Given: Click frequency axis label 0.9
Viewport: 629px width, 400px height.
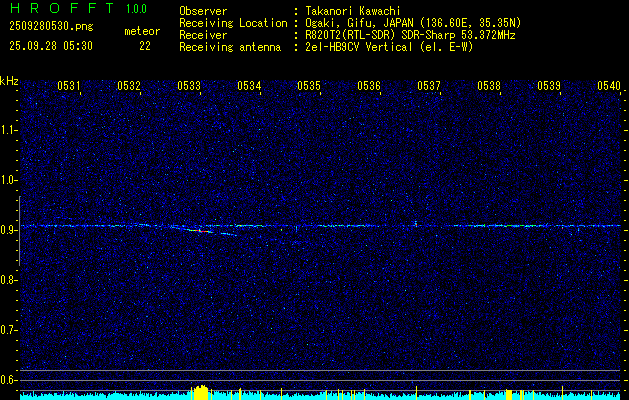Looking at the screenshot, I should [x=8, y=230].
